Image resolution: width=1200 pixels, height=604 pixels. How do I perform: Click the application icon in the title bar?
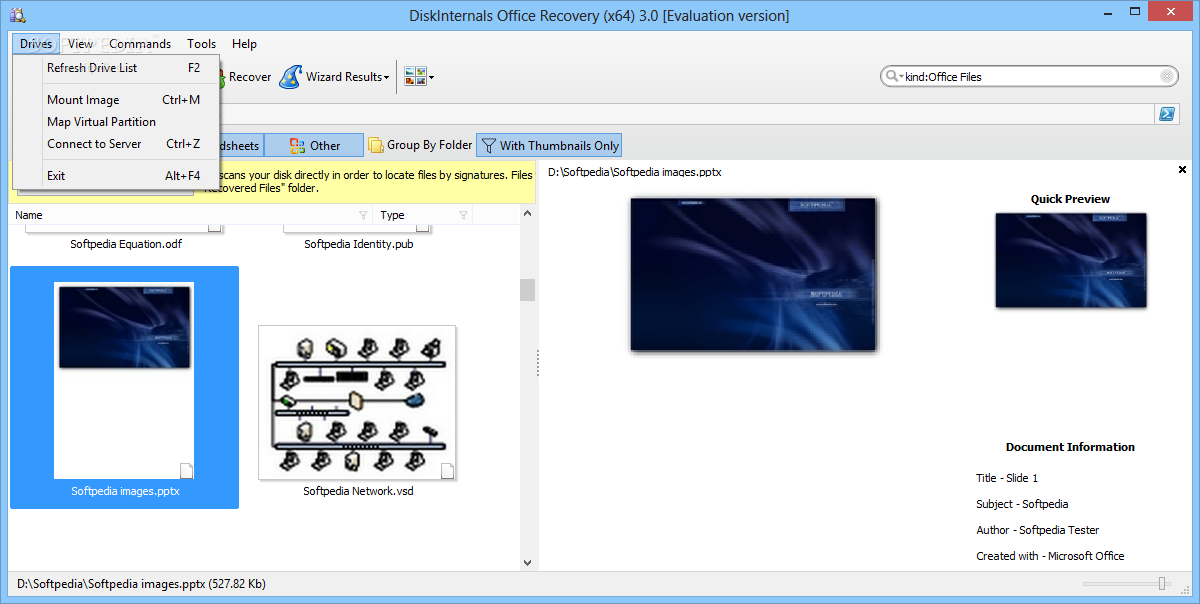tap(18, 15)
